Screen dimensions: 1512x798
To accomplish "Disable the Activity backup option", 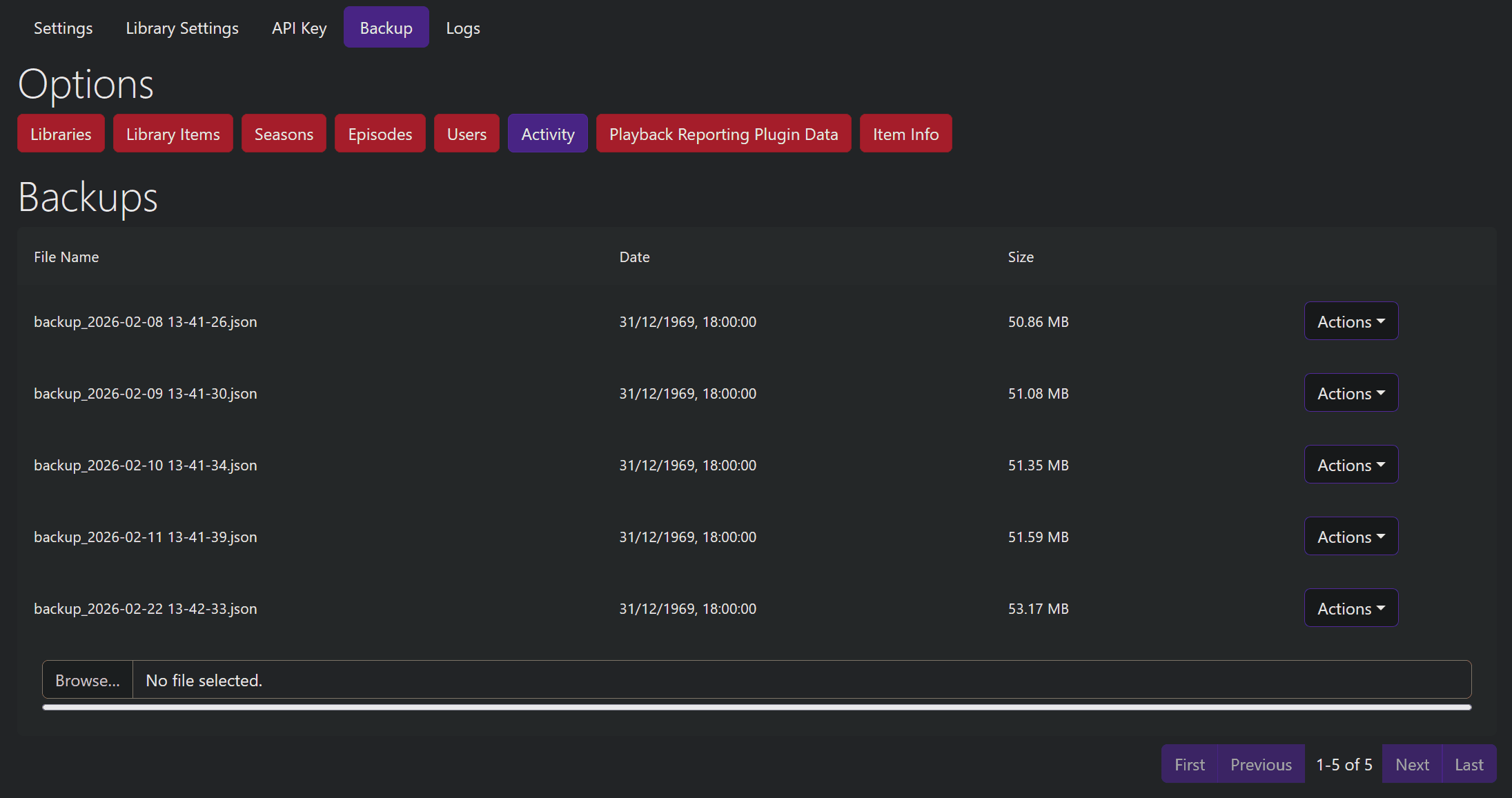I will (547, 133).
